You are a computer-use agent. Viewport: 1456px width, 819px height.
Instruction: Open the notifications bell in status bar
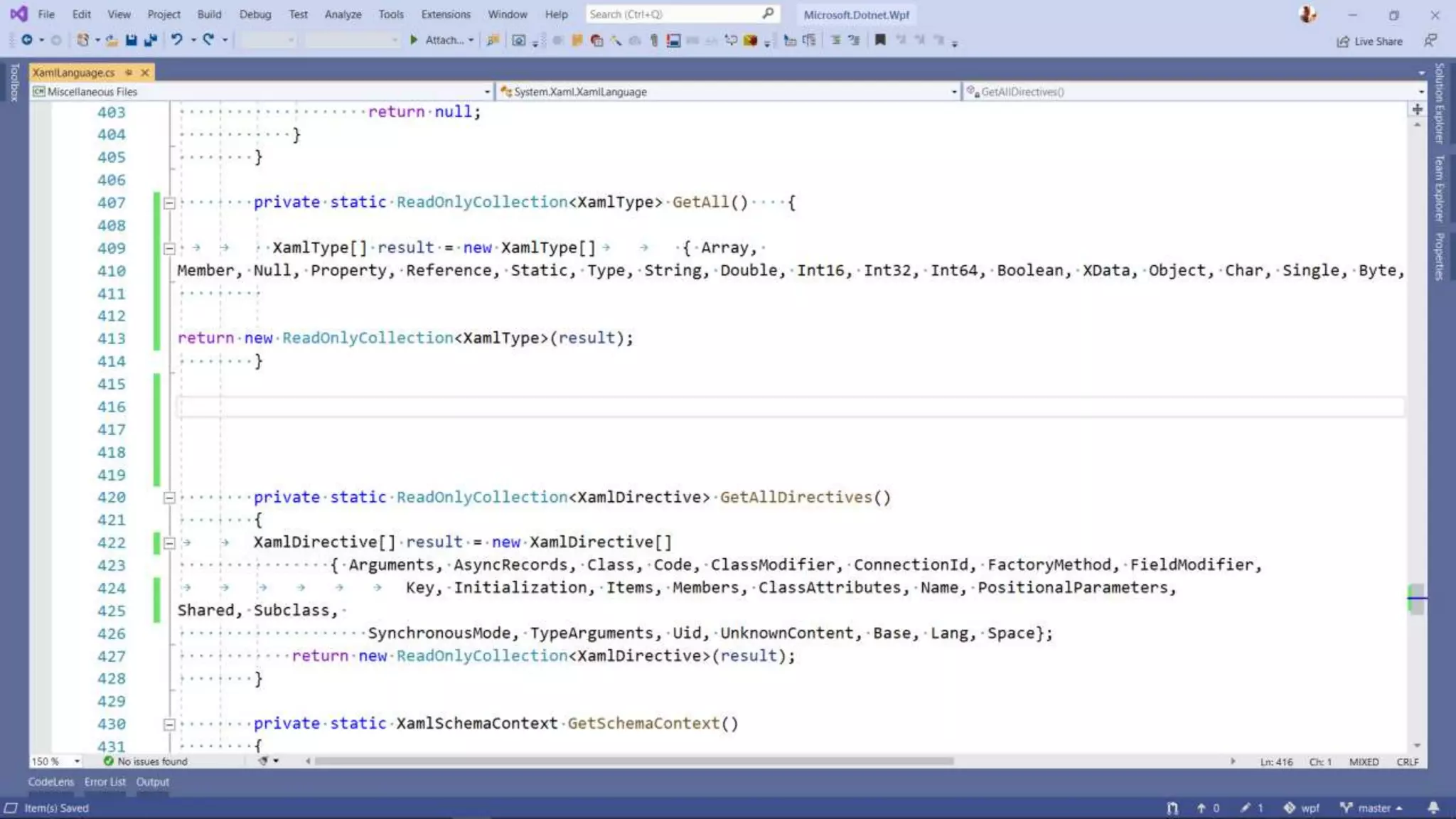tap(1433, 808)
